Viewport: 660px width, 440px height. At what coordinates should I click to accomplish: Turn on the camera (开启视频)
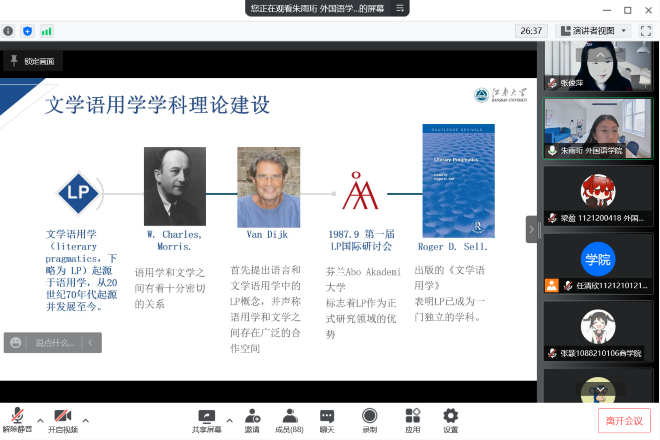pyautogui.click(x=62, y=418)
